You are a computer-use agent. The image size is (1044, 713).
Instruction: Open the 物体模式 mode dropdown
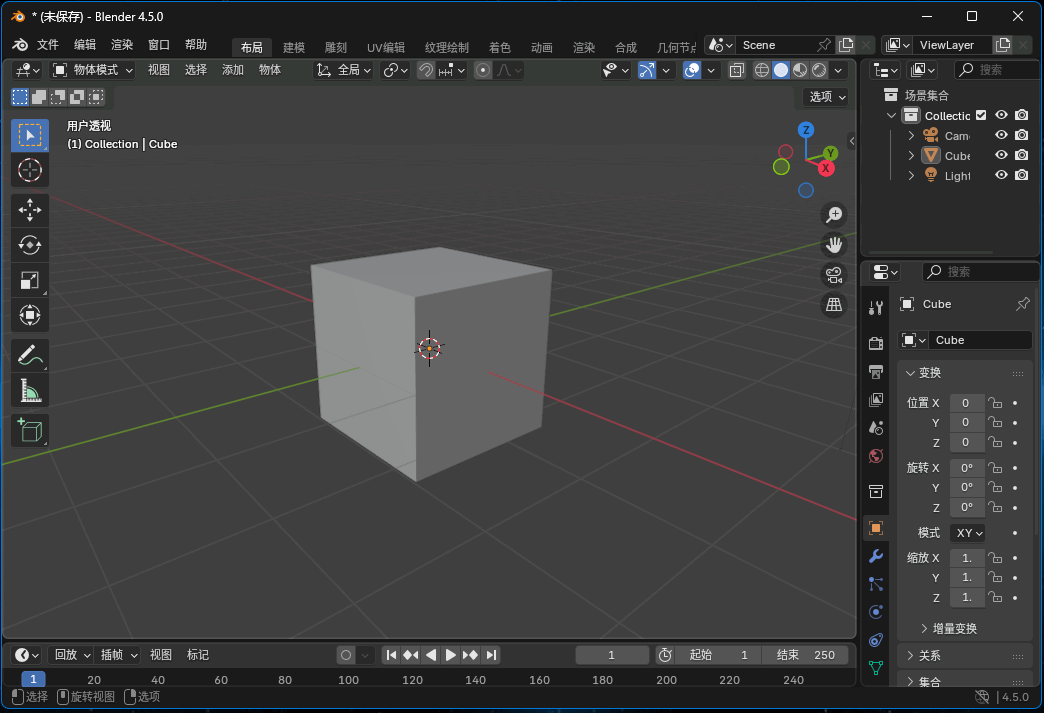pyautogui.click(x=93, y=70)
